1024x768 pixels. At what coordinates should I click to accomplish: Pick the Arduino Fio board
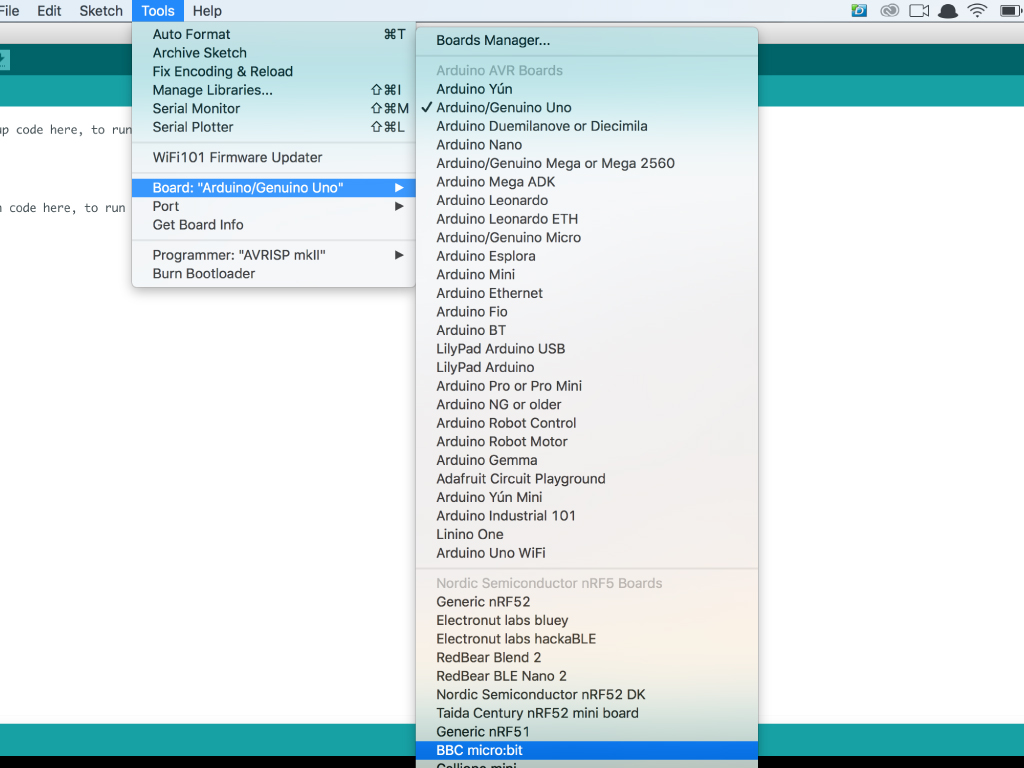tap(586, 312)
